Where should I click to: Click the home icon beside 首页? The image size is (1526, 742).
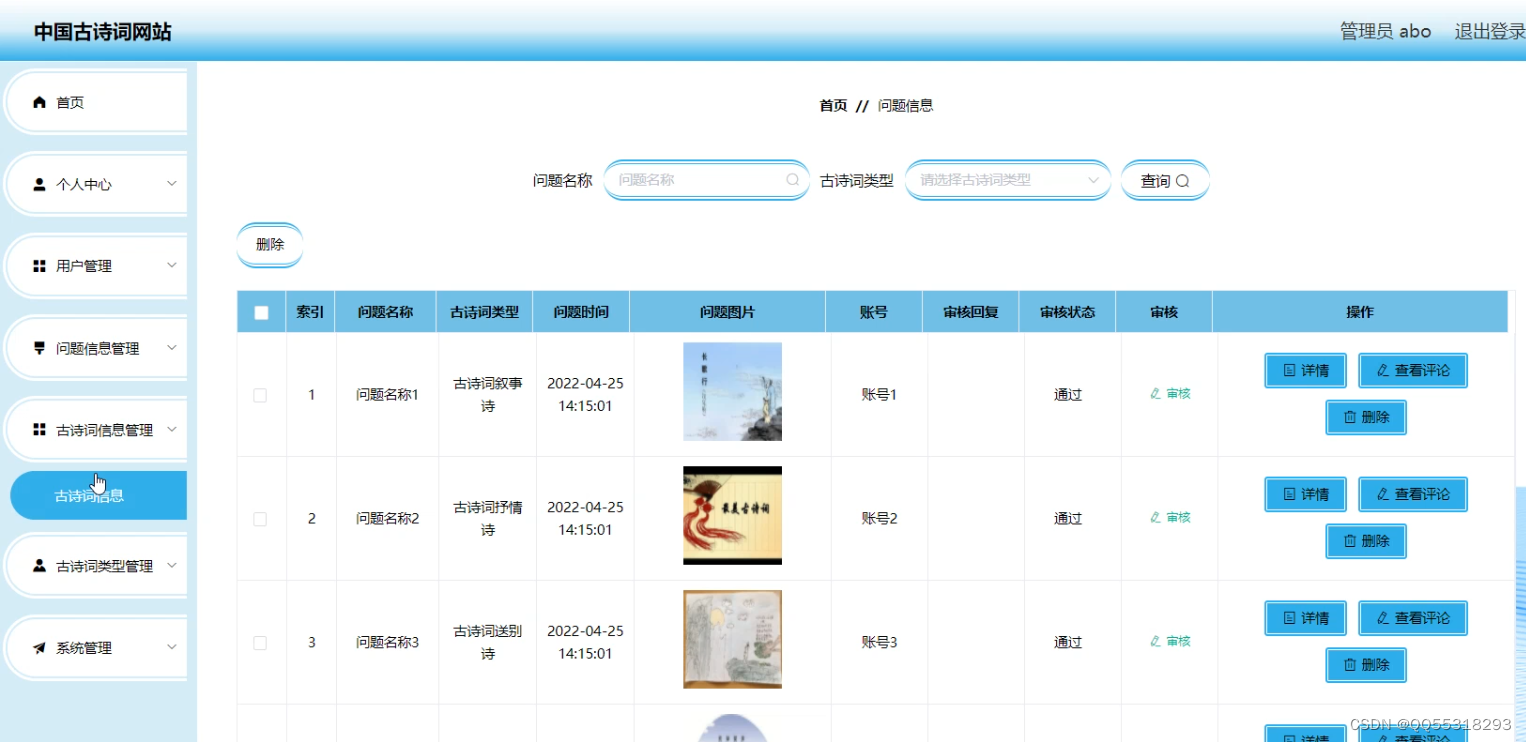[40, 102]
